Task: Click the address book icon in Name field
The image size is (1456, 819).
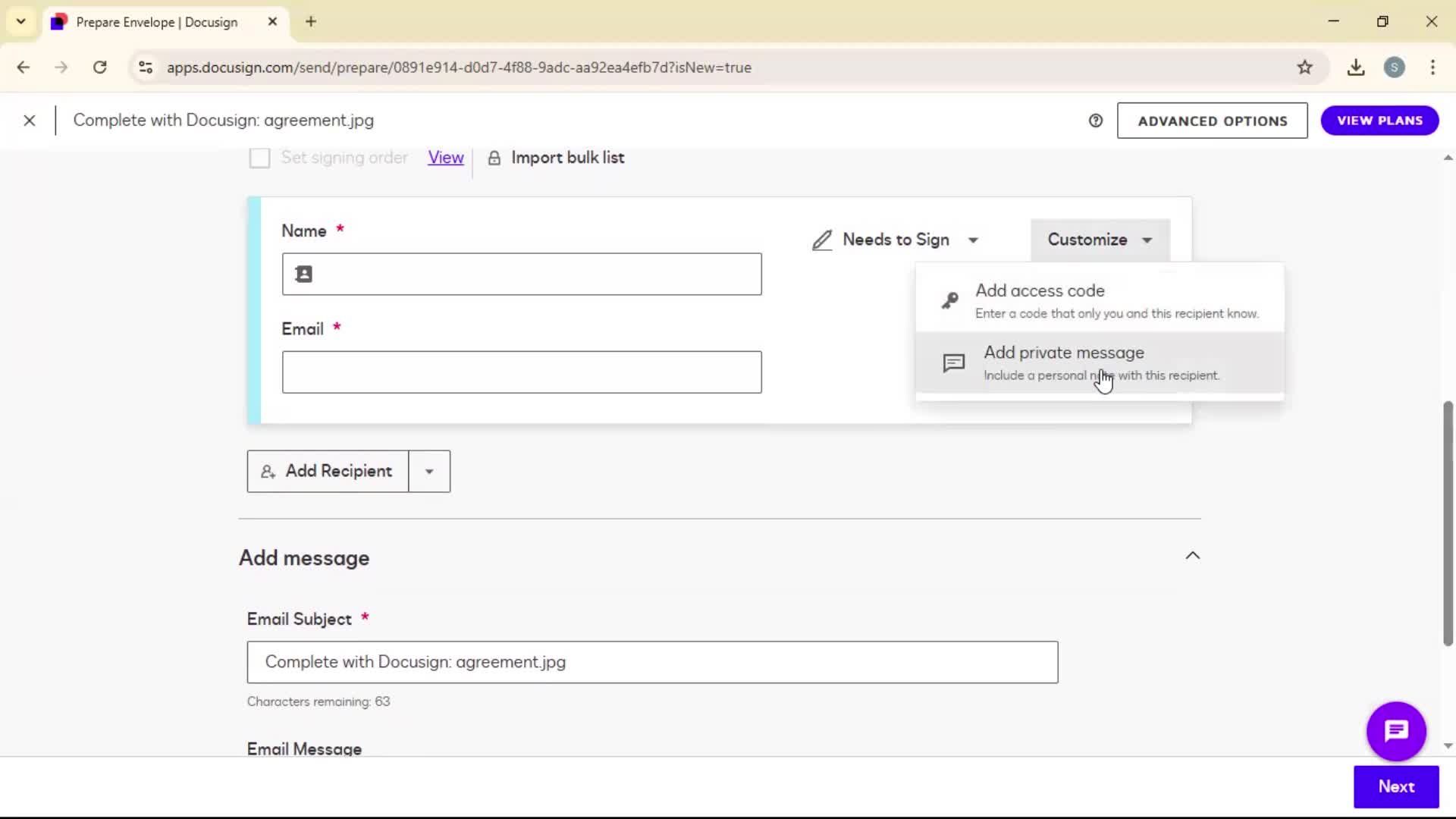Action: click(303, 274)
